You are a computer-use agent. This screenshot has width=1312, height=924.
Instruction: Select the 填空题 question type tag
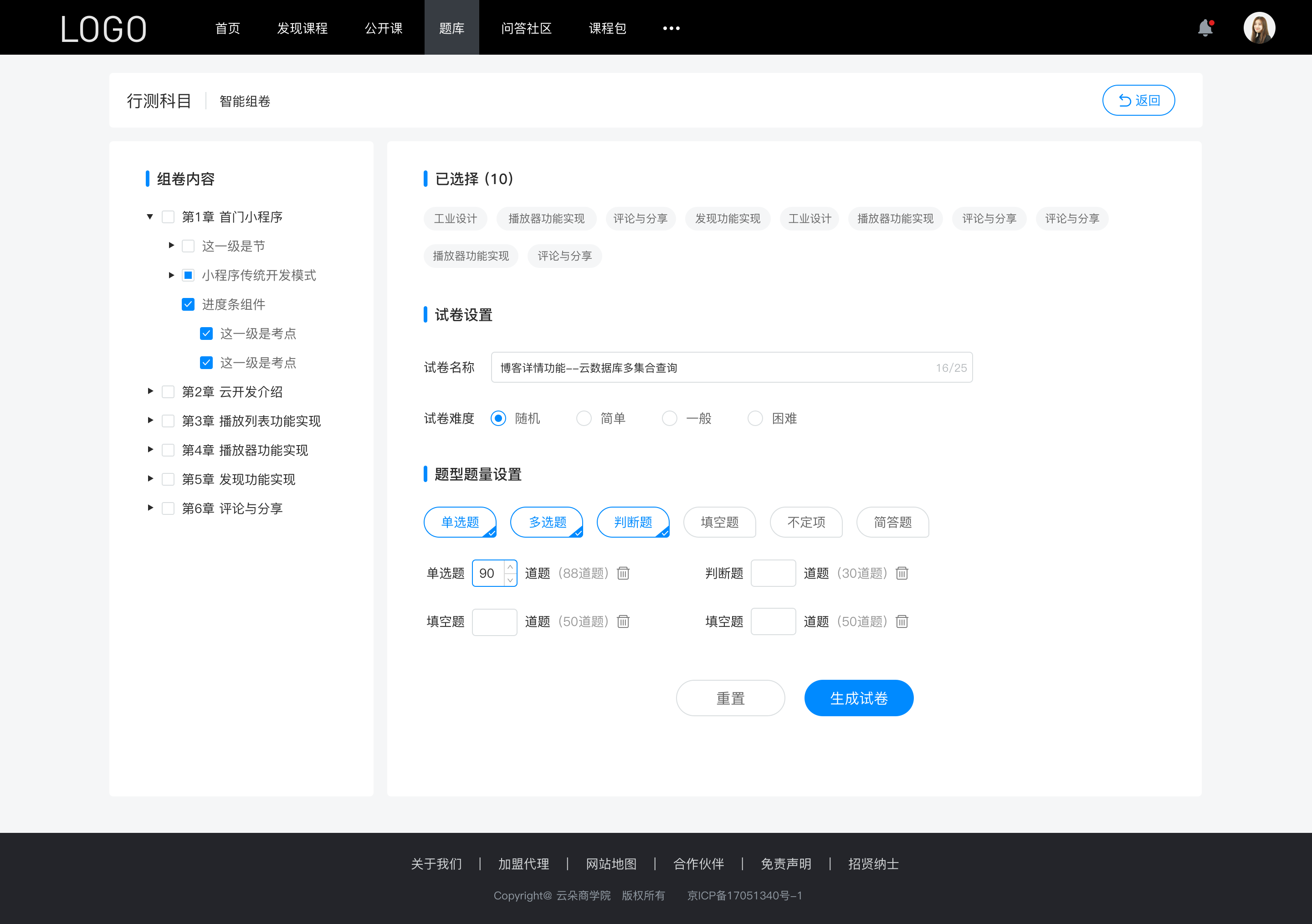(x=719, y=521)
